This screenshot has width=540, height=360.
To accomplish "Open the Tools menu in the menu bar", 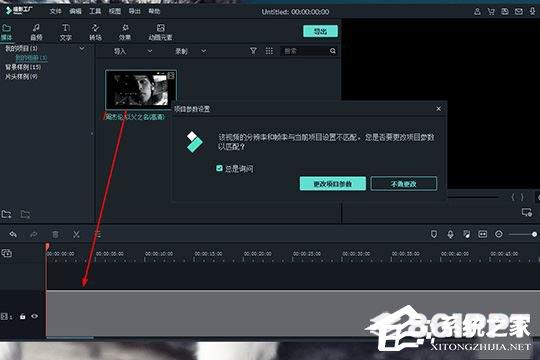I will pos(95,11).
